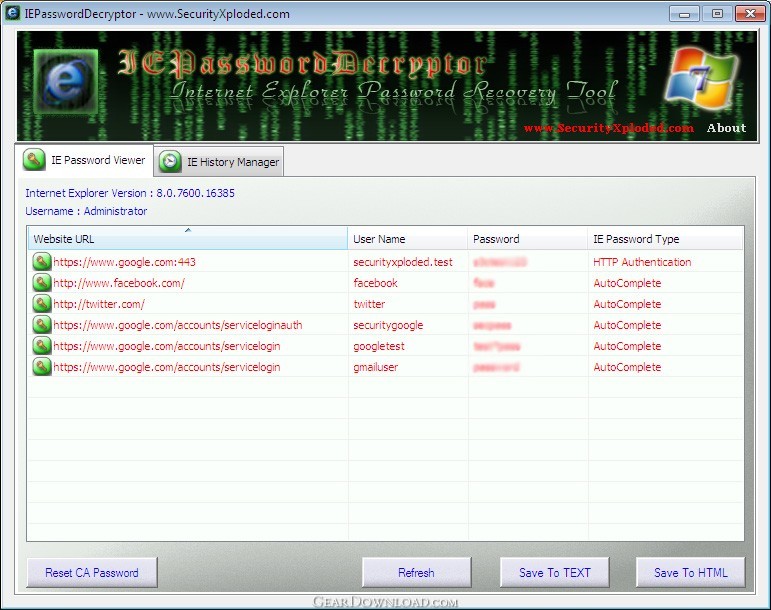
Task: Minimize the IEPasswordDecryptor window
Action: pos(684,14)
